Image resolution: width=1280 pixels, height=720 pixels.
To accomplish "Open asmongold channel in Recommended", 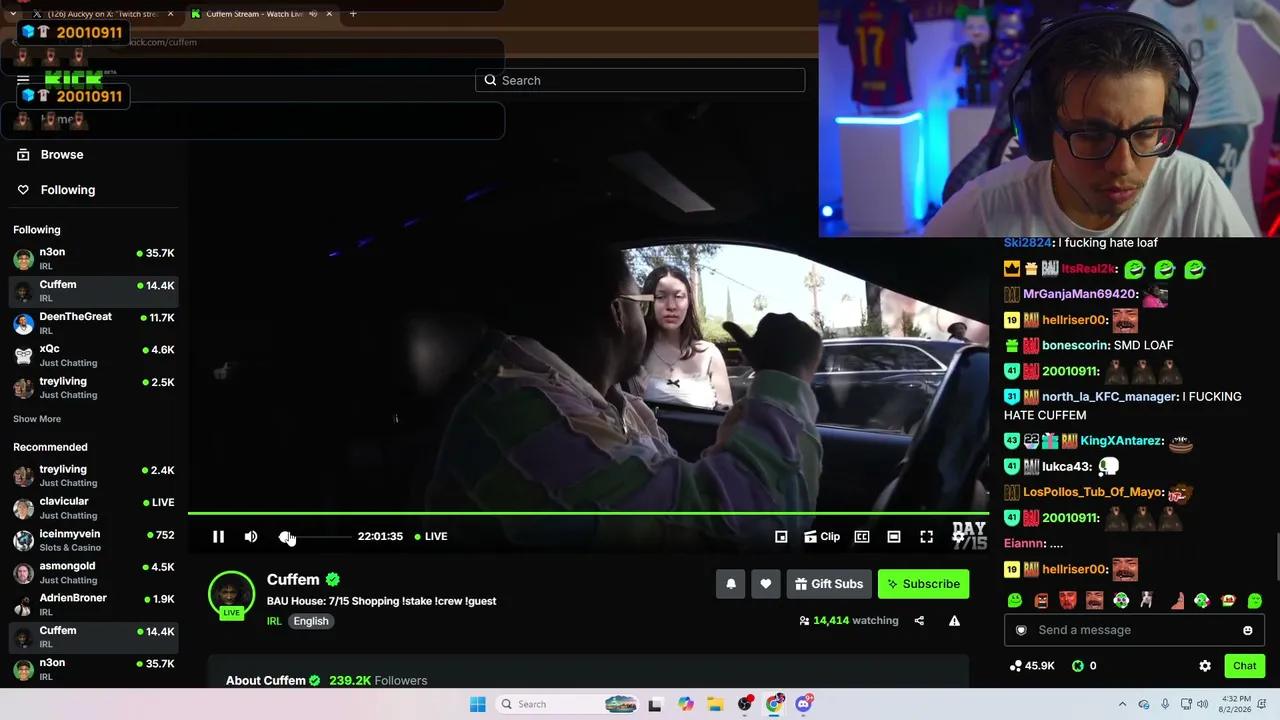I will click(93, 572).
